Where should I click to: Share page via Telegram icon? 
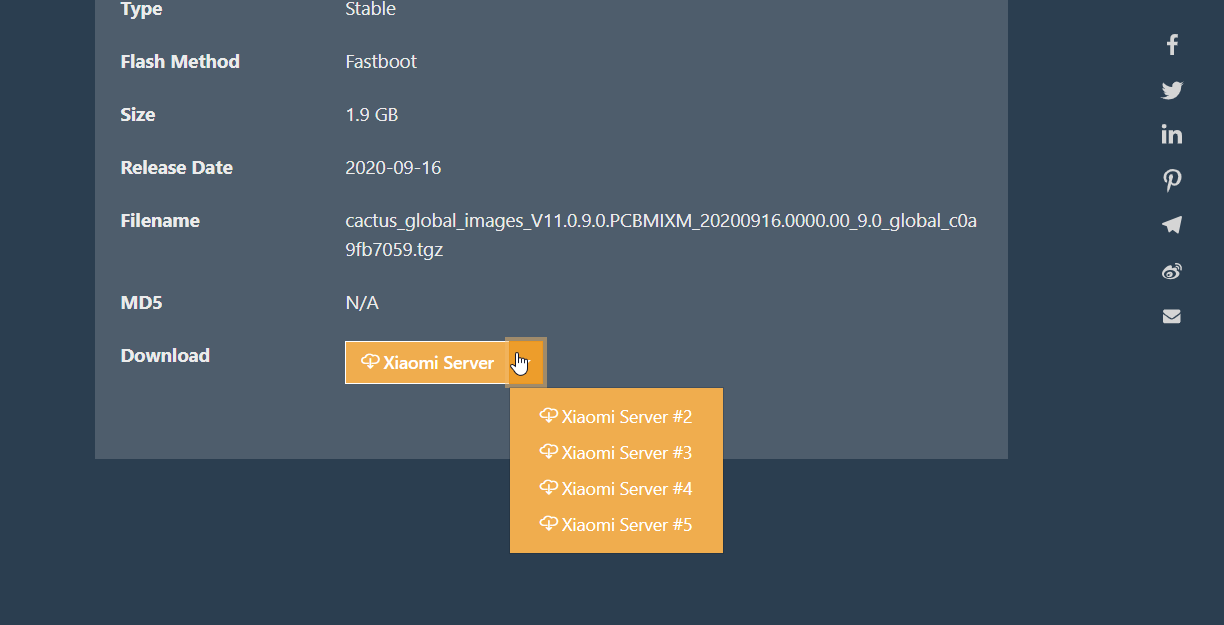click(x=1172, y=225)
